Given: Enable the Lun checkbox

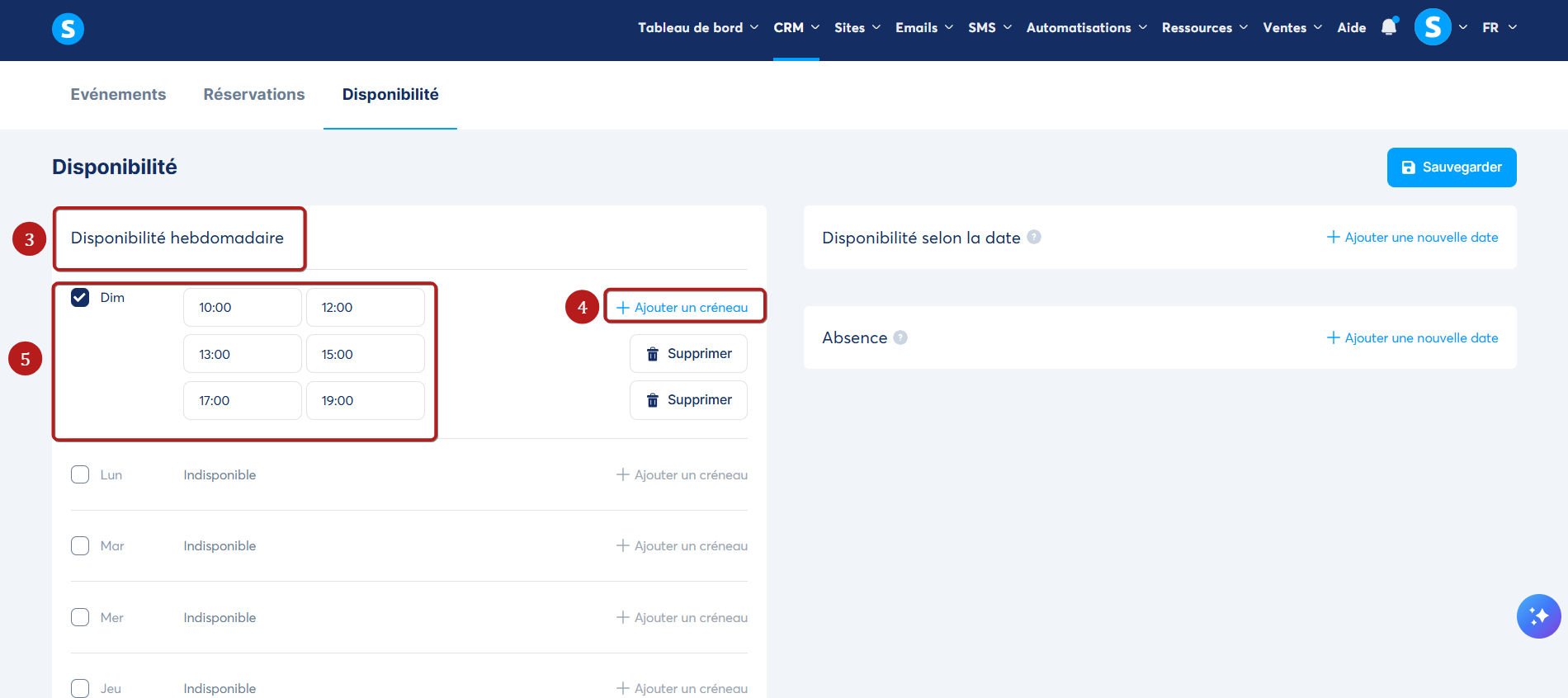Looking at the screenshot, I should coord(80,474).
